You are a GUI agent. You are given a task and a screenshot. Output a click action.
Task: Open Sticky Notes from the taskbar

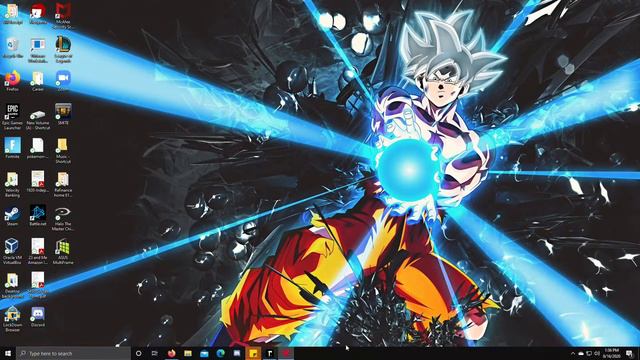pos(253,353)
